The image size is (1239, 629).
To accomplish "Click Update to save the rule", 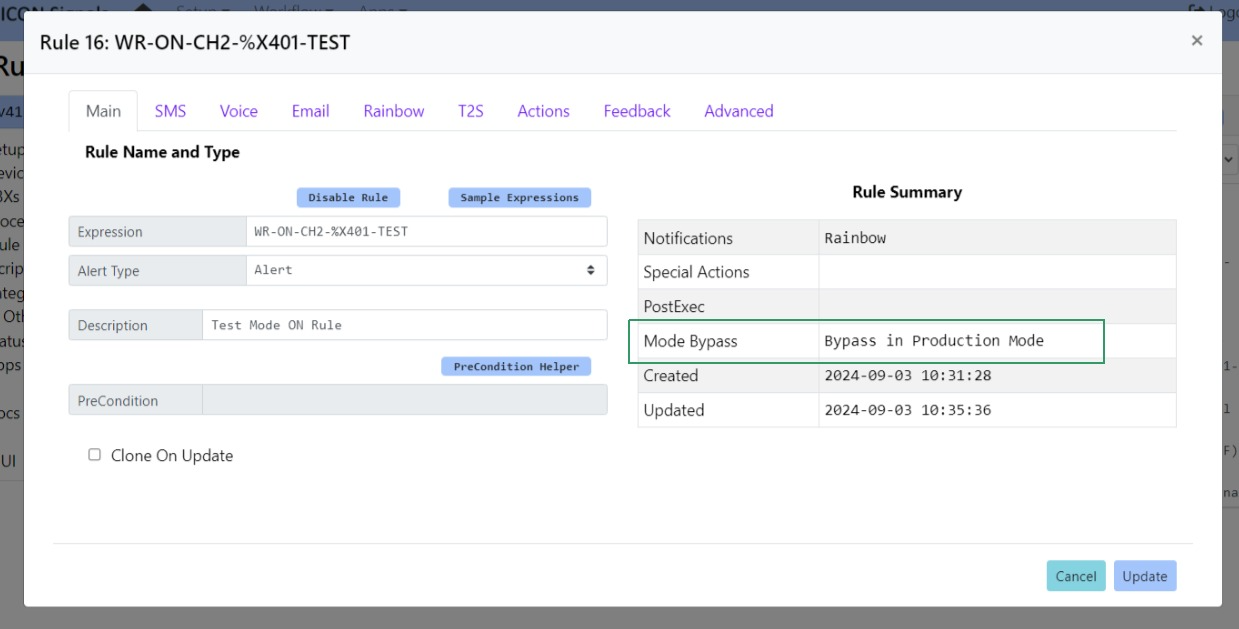I will (1144, 576).
